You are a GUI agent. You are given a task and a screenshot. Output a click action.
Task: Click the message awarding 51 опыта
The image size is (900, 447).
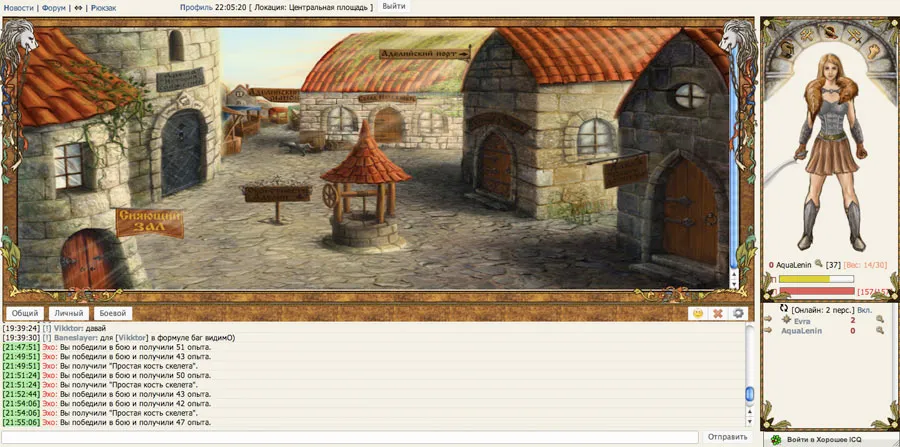tap(107, 347)
